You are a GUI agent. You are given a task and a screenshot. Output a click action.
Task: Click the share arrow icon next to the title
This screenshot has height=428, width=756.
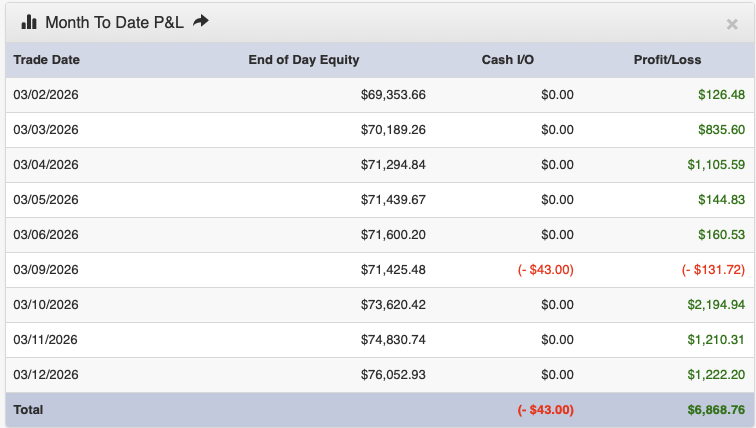201,21
